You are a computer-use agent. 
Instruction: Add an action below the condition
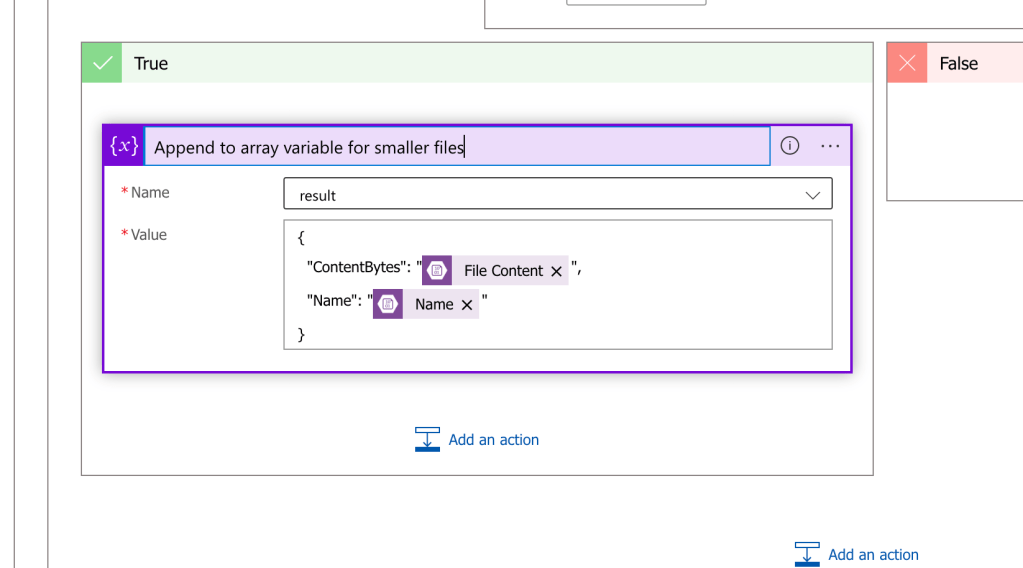[x=857, y=554]
